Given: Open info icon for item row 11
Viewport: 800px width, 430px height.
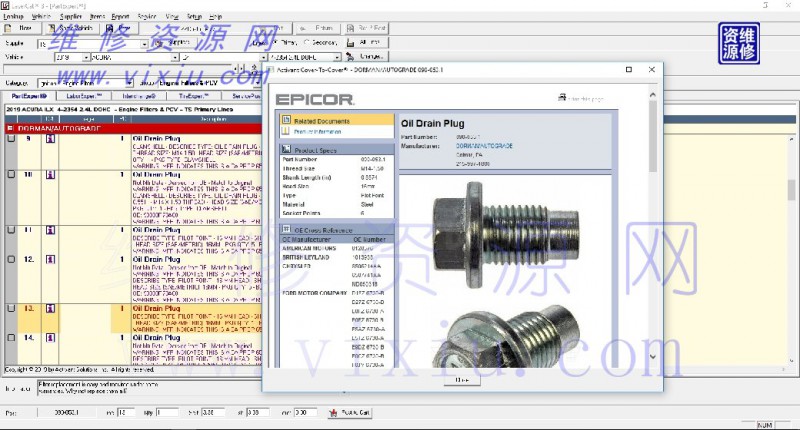Looking at the screenshot, I should (50, 230).
